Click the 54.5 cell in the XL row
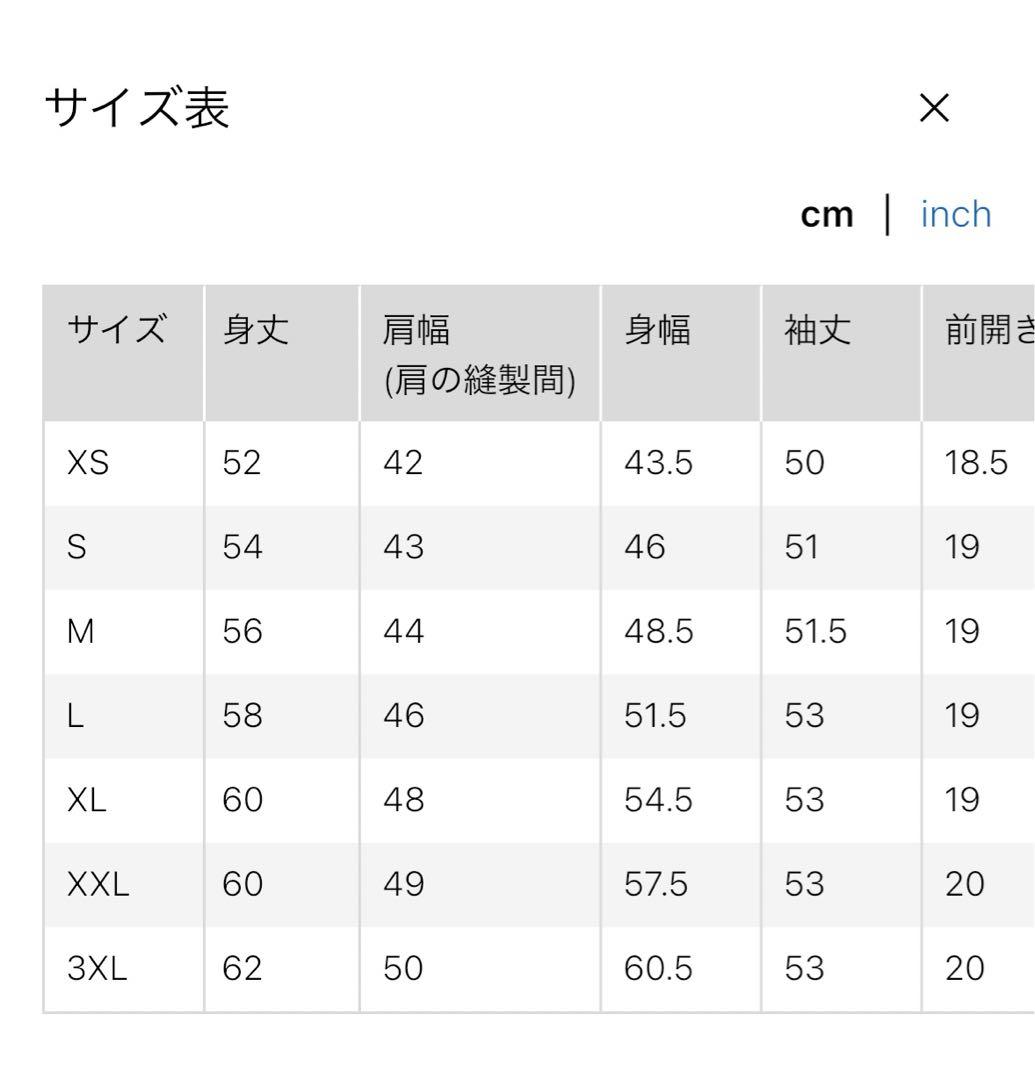Viewport: 1035px width, 1080px height. click(658, 800)
